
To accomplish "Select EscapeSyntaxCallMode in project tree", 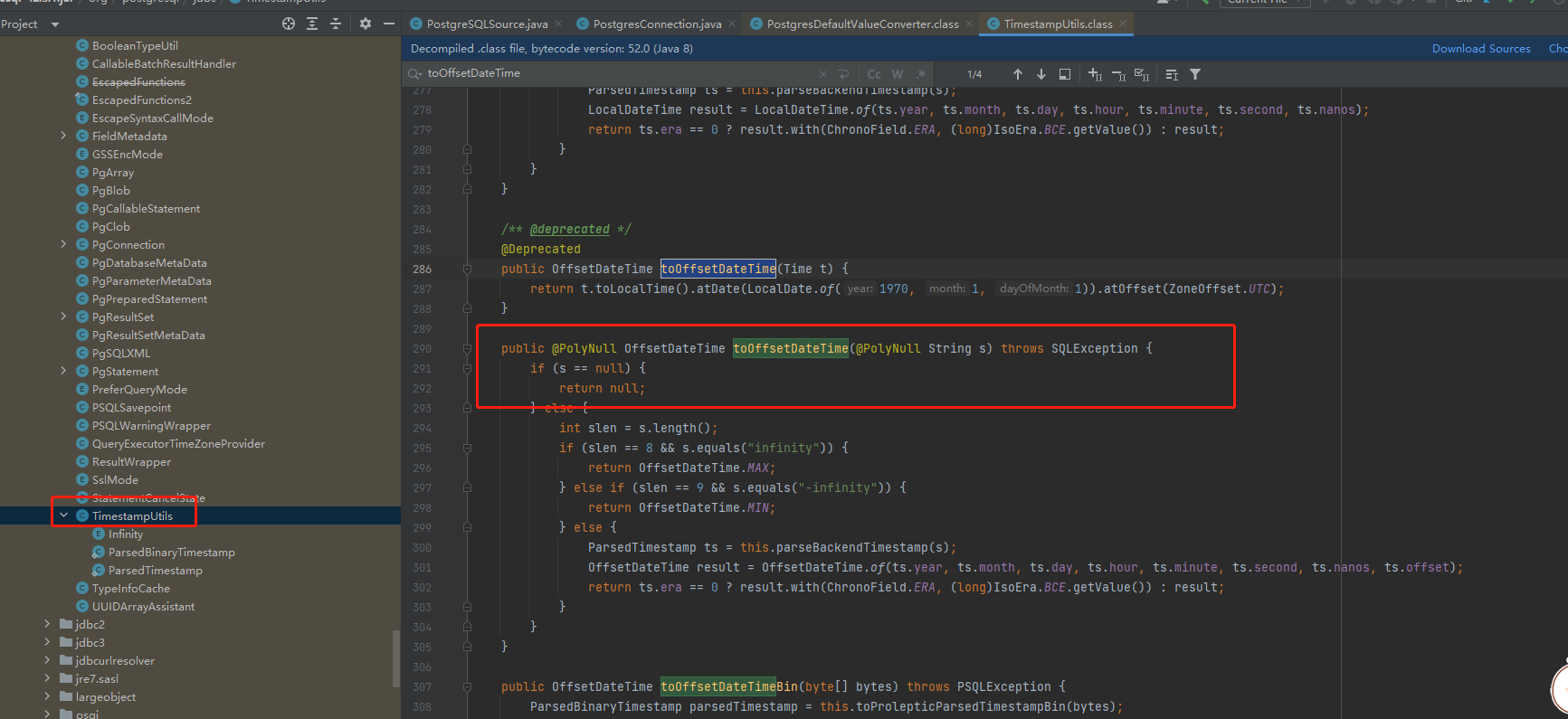I will pyautogui.click(x=152, y=118).
